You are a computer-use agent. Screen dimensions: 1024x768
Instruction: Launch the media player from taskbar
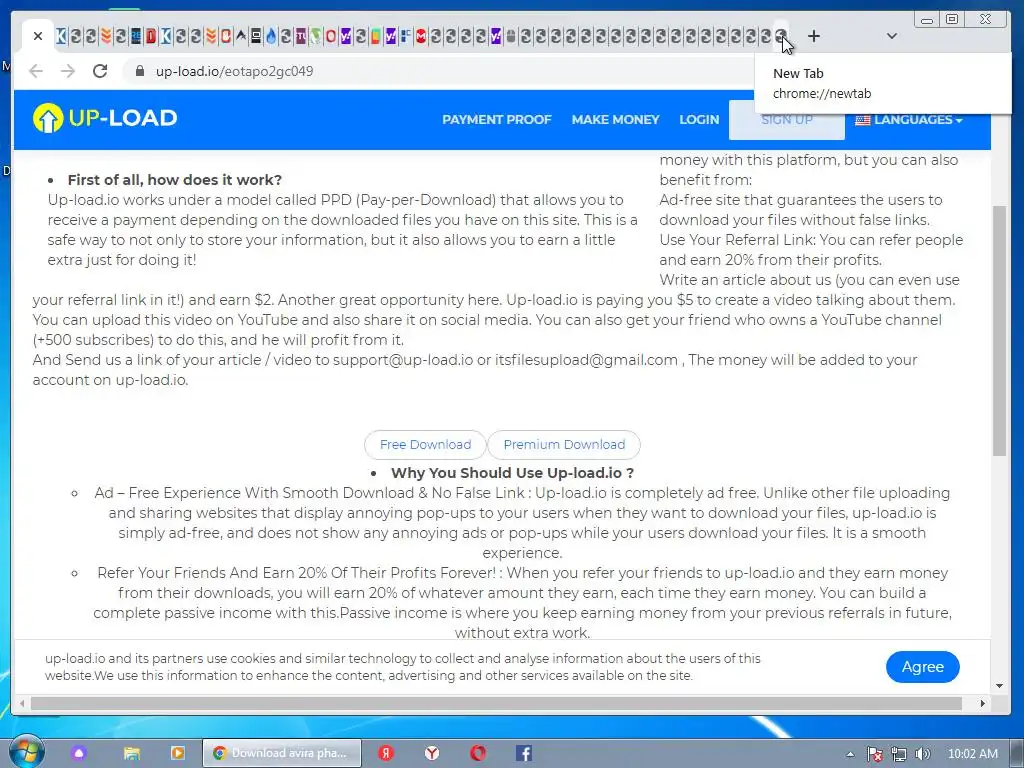click(178, 753)
